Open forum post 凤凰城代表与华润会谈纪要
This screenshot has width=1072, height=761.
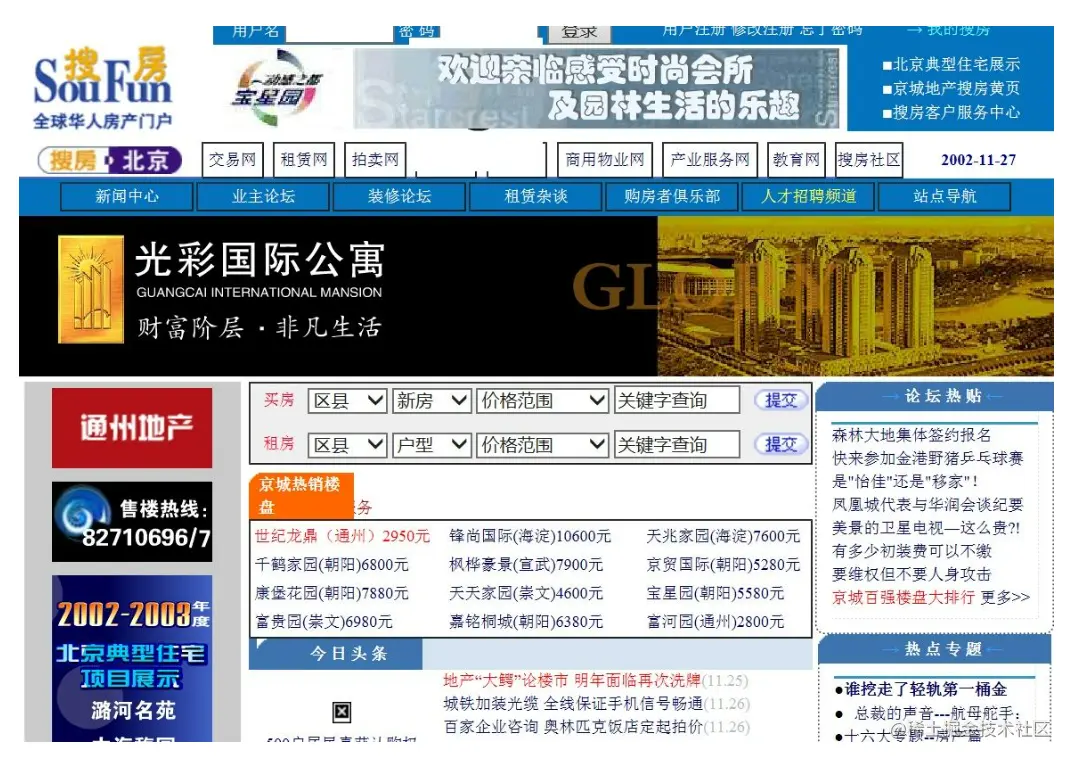tap(927, 505)
